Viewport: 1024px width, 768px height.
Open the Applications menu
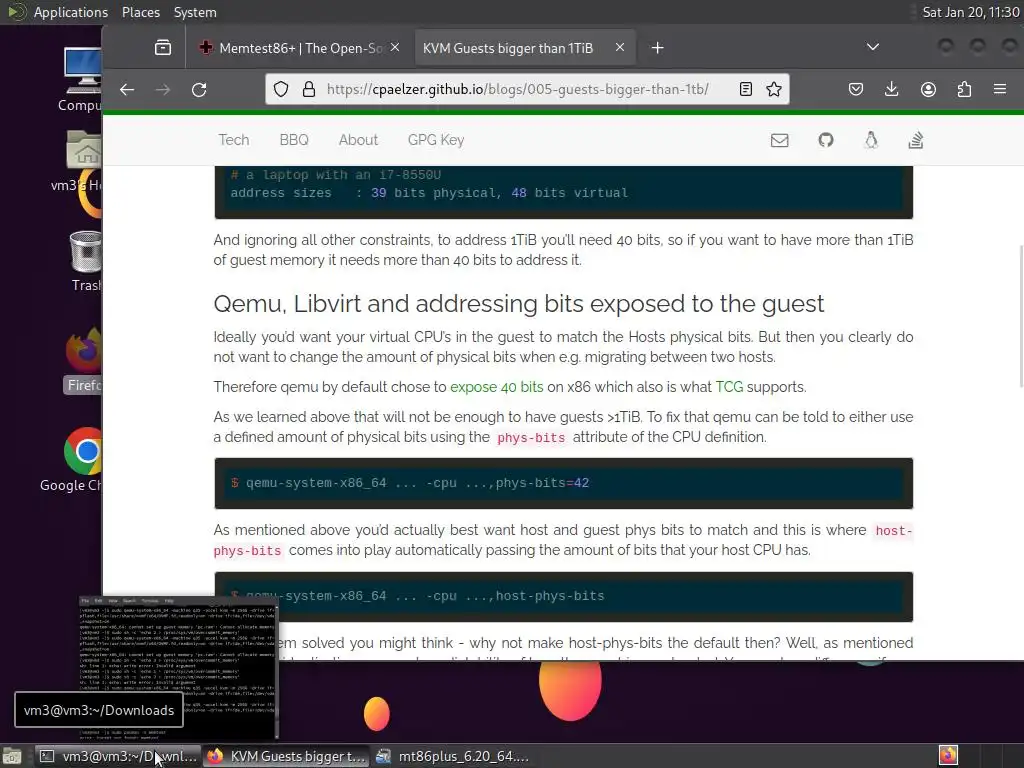(x=71, y=12)
